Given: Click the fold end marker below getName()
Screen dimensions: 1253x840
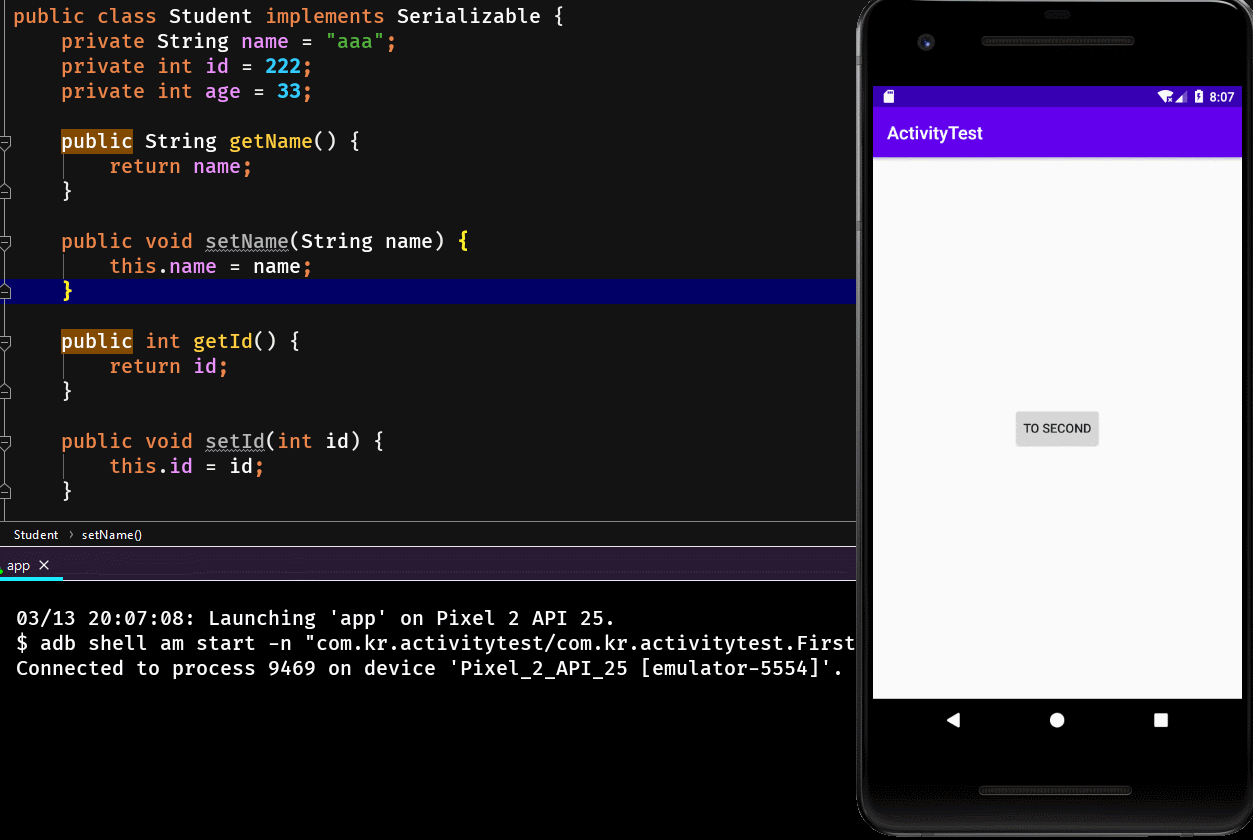Looking at the screenshot, I should tap(5, 191).
